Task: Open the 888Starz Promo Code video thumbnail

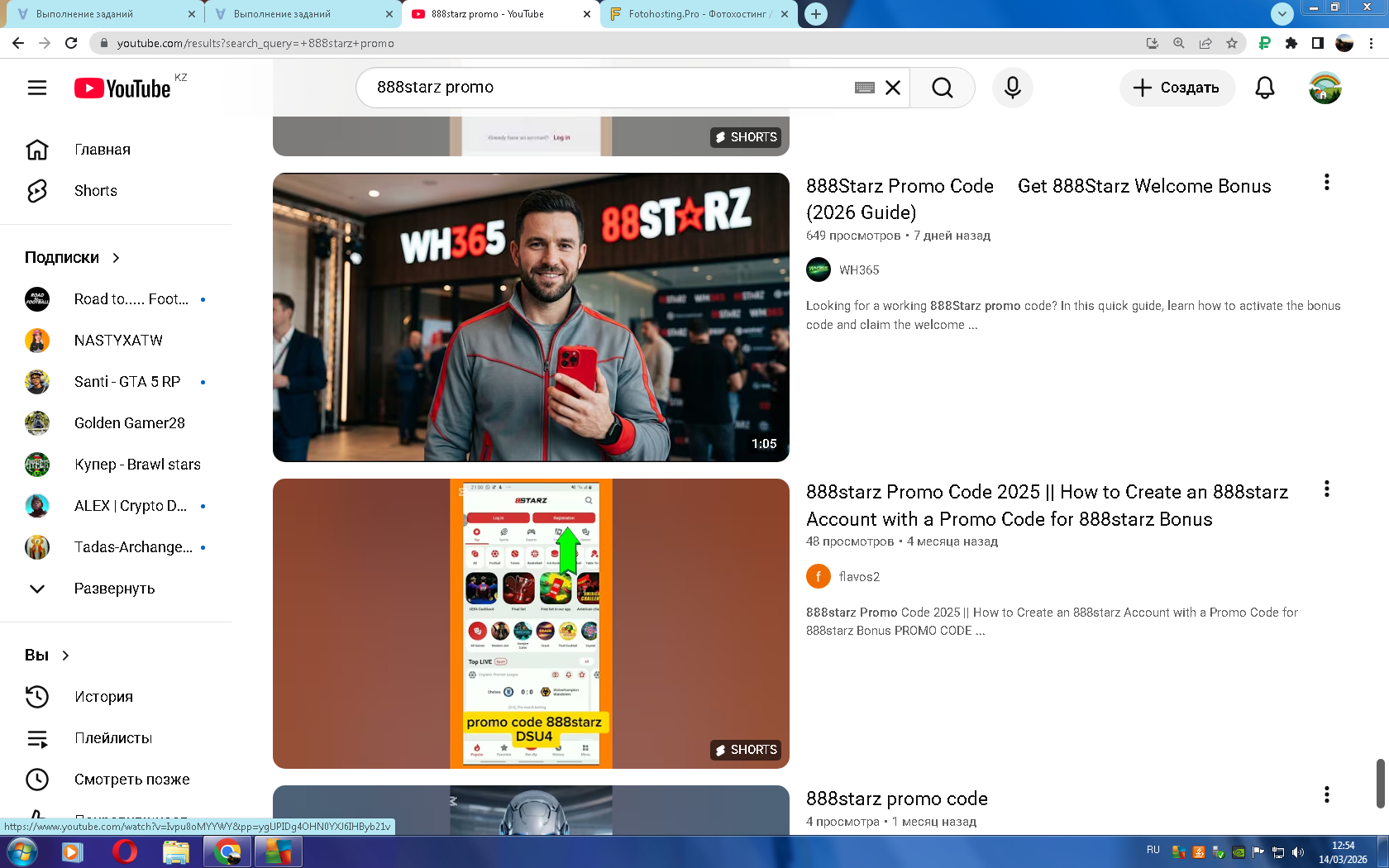Action: click(x=531, y=317)
